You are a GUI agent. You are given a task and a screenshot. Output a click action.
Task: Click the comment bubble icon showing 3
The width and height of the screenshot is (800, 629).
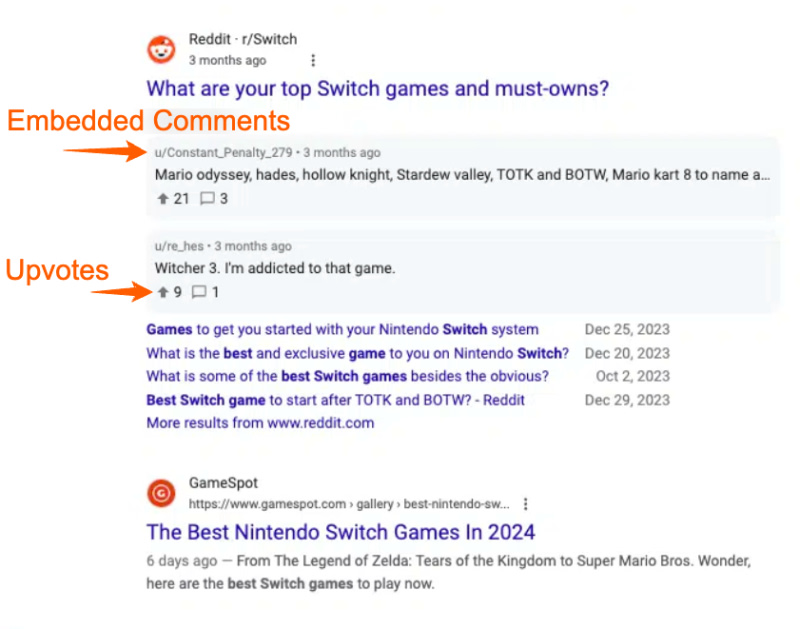(x=207, y=198)
